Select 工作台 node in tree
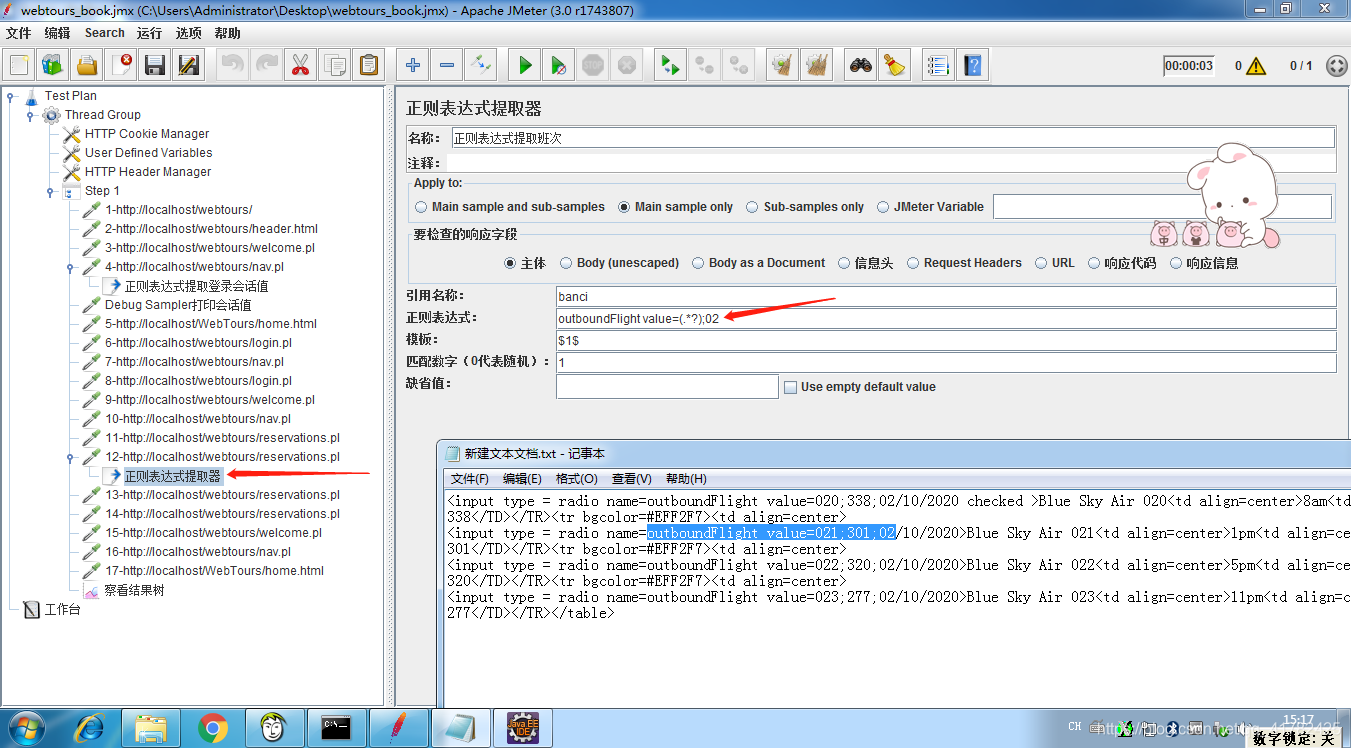The height and width of the screenshot is (748, 1351). (62, 609)
